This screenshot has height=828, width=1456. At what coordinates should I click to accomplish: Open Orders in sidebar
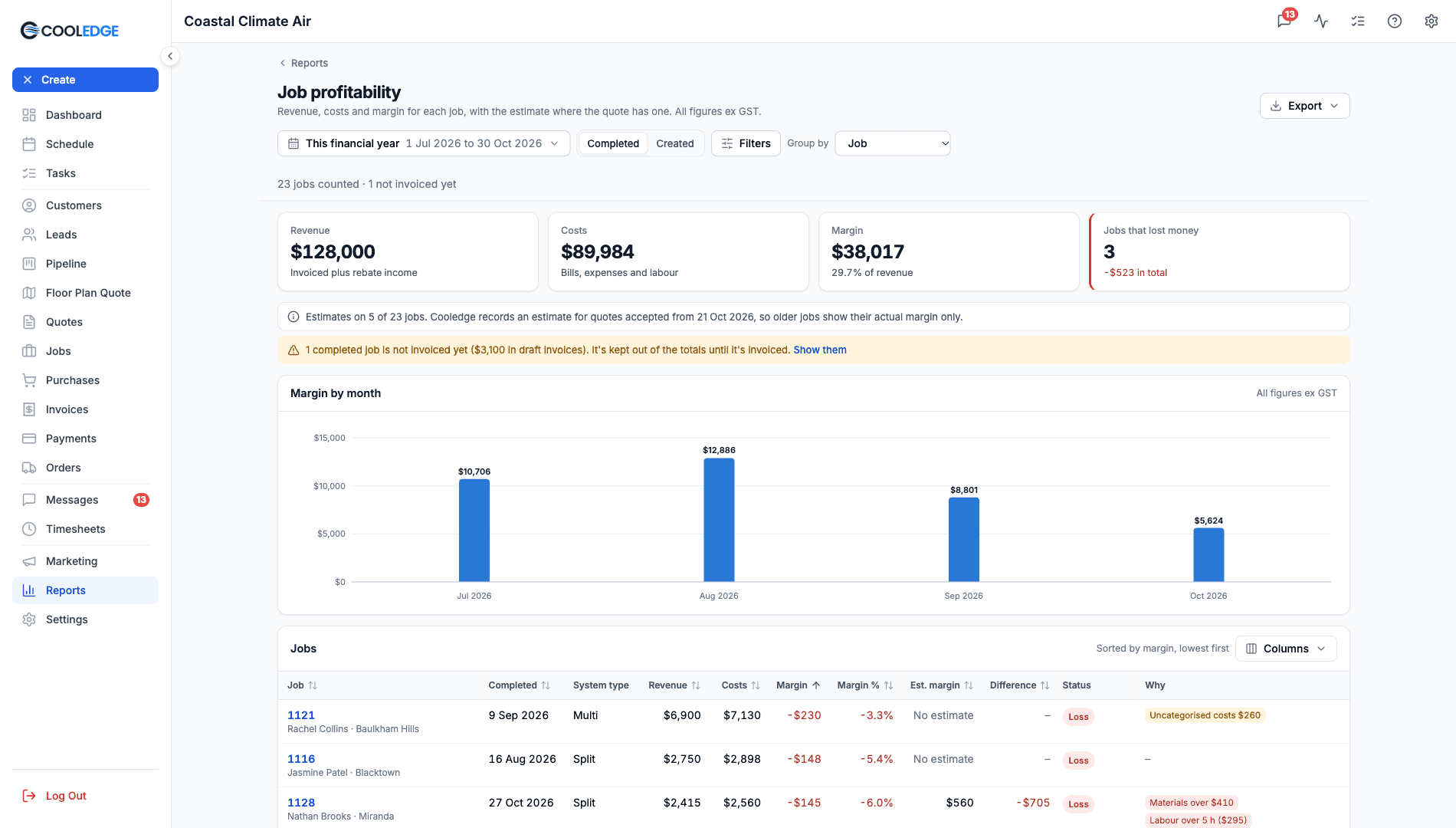[x=85, y=468]
